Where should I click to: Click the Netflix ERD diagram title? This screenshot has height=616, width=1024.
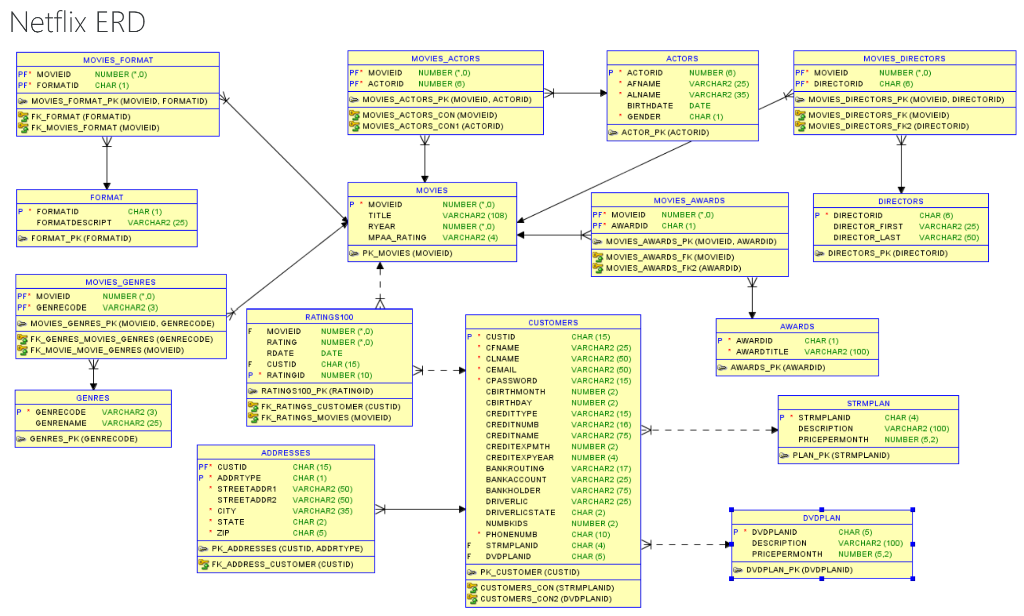76,21
